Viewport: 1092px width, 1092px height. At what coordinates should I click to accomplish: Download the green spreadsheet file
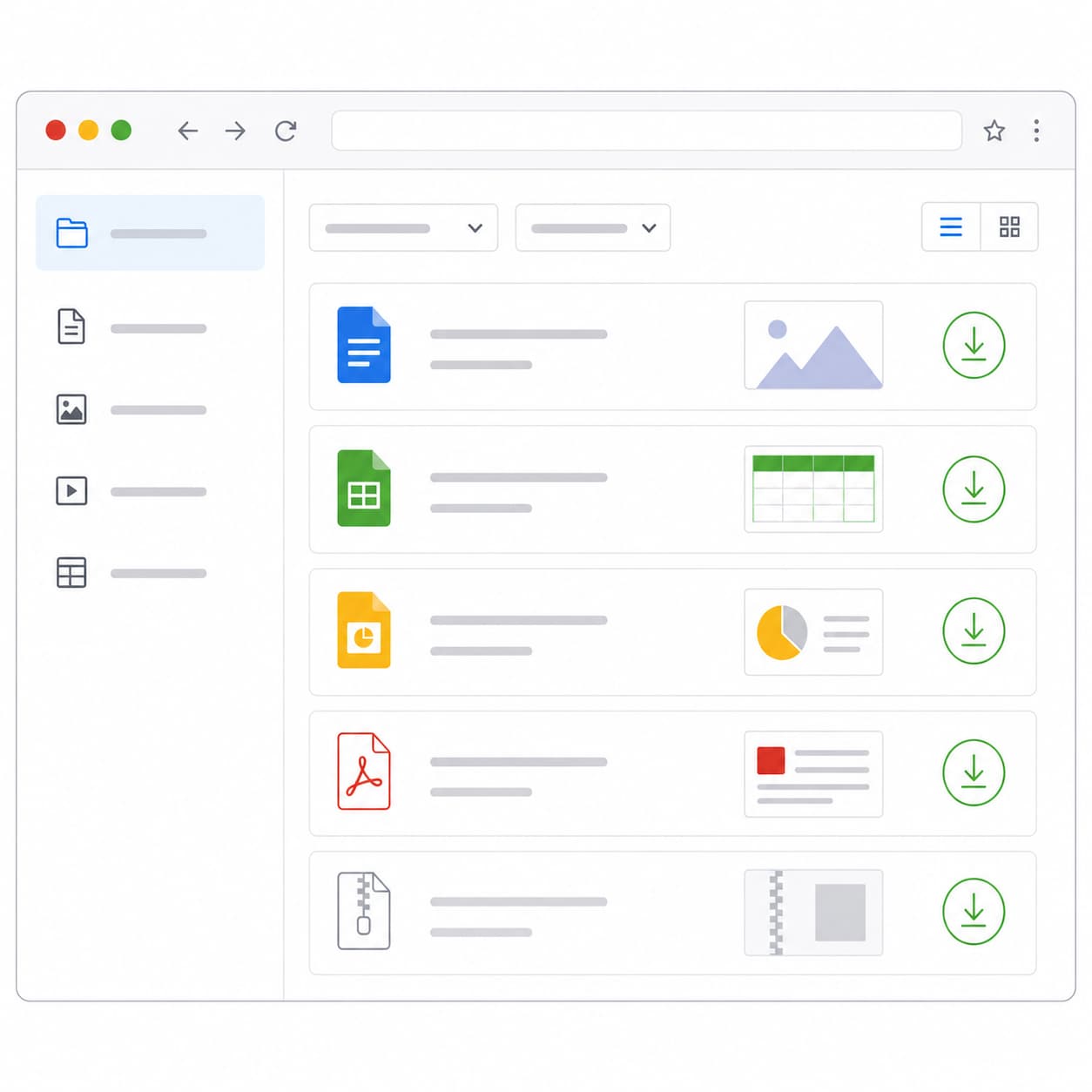974,489
